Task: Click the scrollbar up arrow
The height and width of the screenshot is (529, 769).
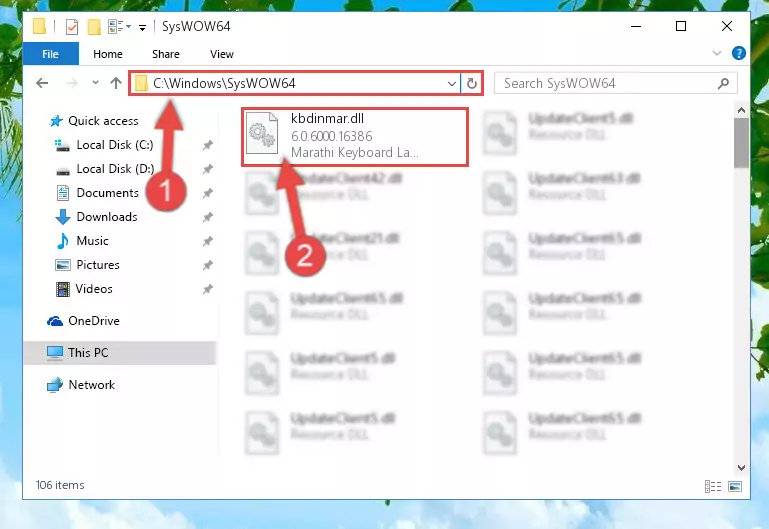Action: (741, 110)
